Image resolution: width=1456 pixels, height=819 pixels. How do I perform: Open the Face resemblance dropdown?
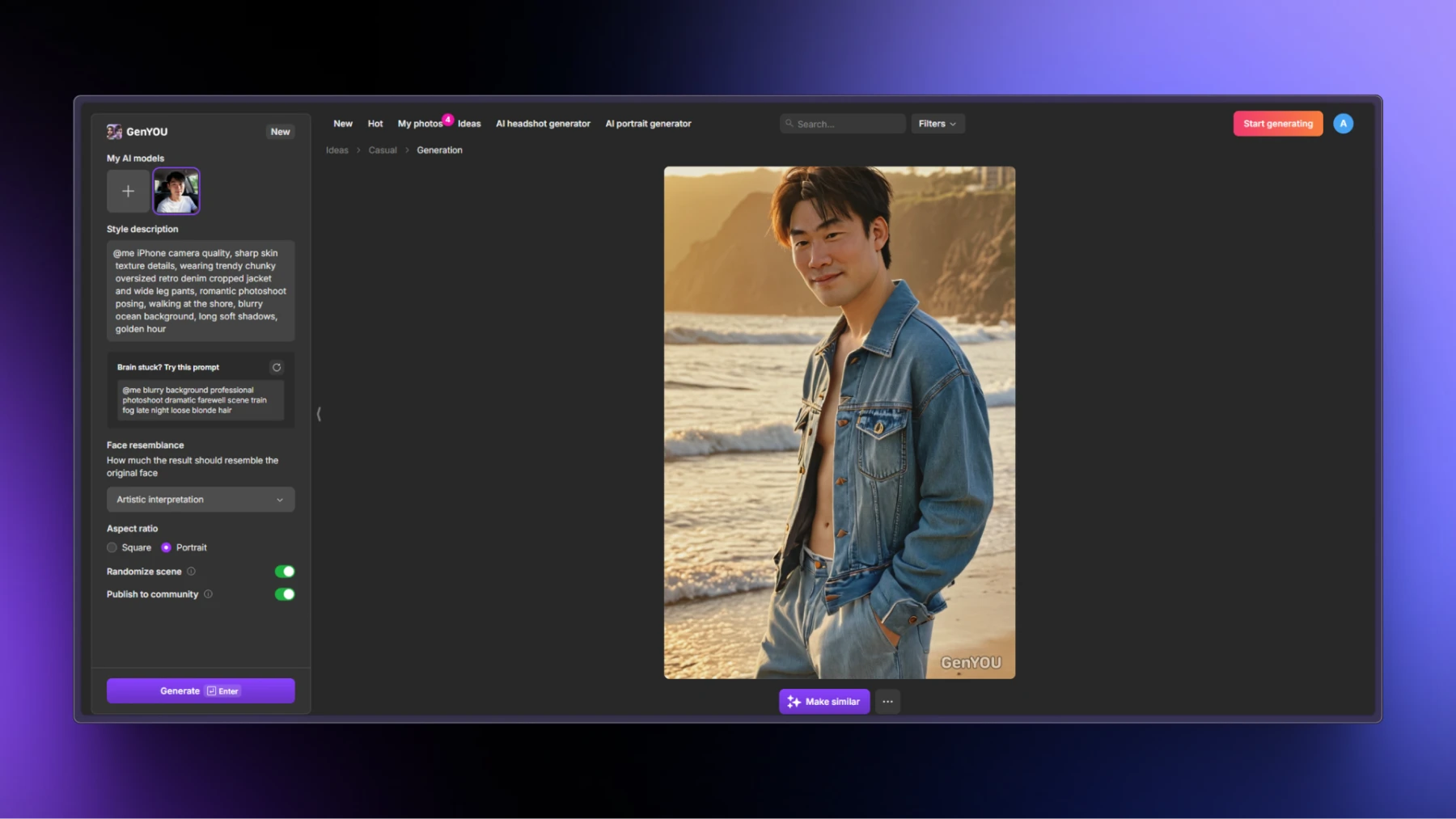click(x=200, y=500)
